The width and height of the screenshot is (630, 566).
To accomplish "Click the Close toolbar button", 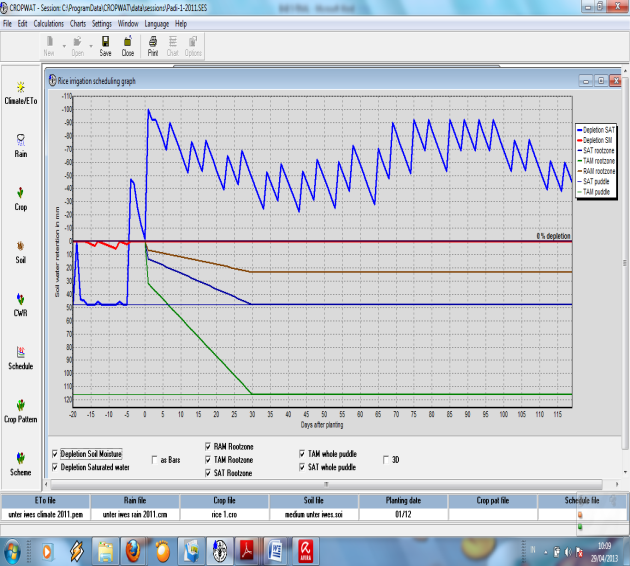I will click(x=128, y=46).
